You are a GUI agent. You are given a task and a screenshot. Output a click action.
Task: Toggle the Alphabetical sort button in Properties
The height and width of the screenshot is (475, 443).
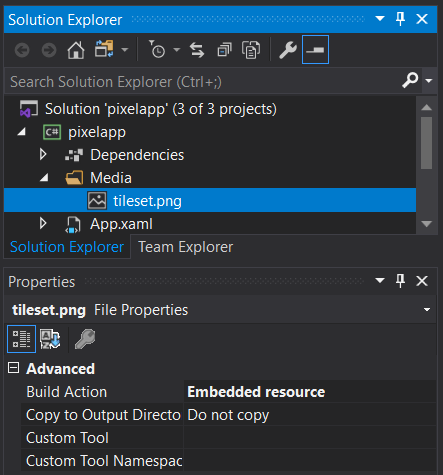[x=50, y=339]
